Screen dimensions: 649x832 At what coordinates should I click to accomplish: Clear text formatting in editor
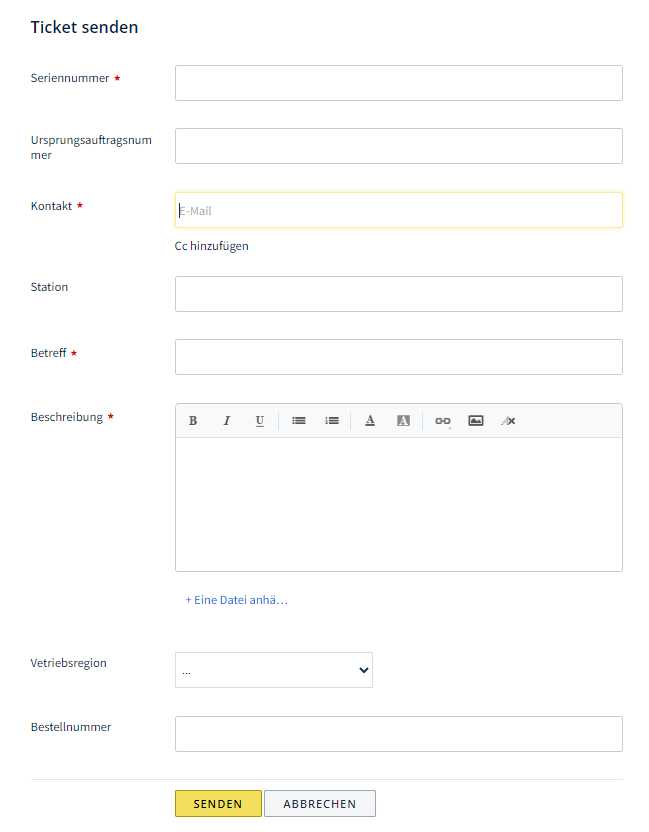[x=508, y=421]
